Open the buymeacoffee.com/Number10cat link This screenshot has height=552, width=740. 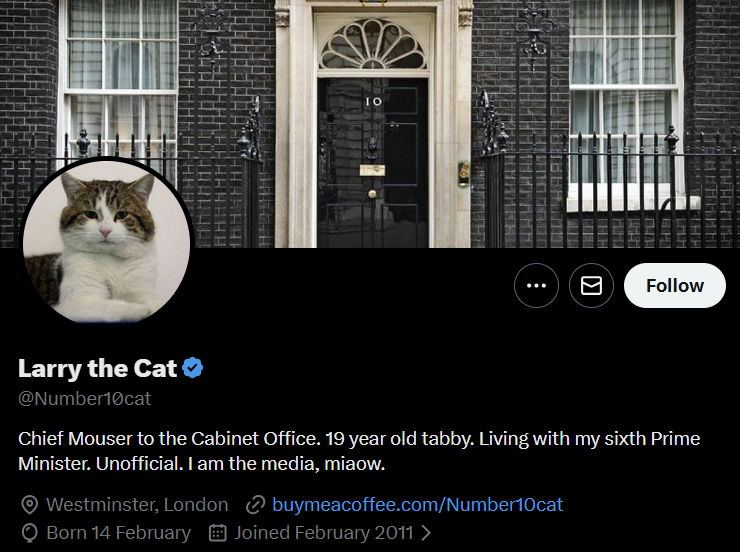pyautogui.click(x=417, y=505)
